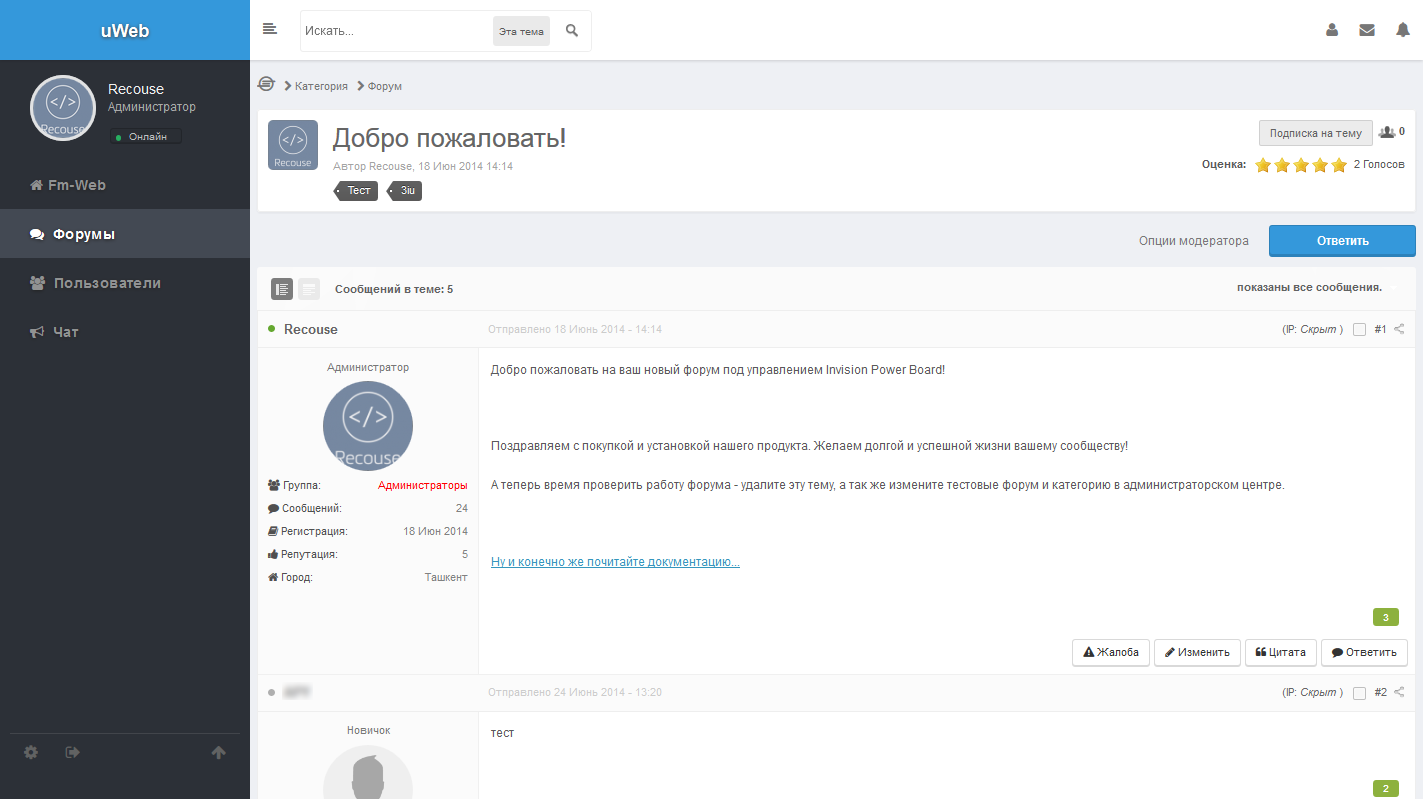Click reputation badge 2 on post #2

[1385, 789]
